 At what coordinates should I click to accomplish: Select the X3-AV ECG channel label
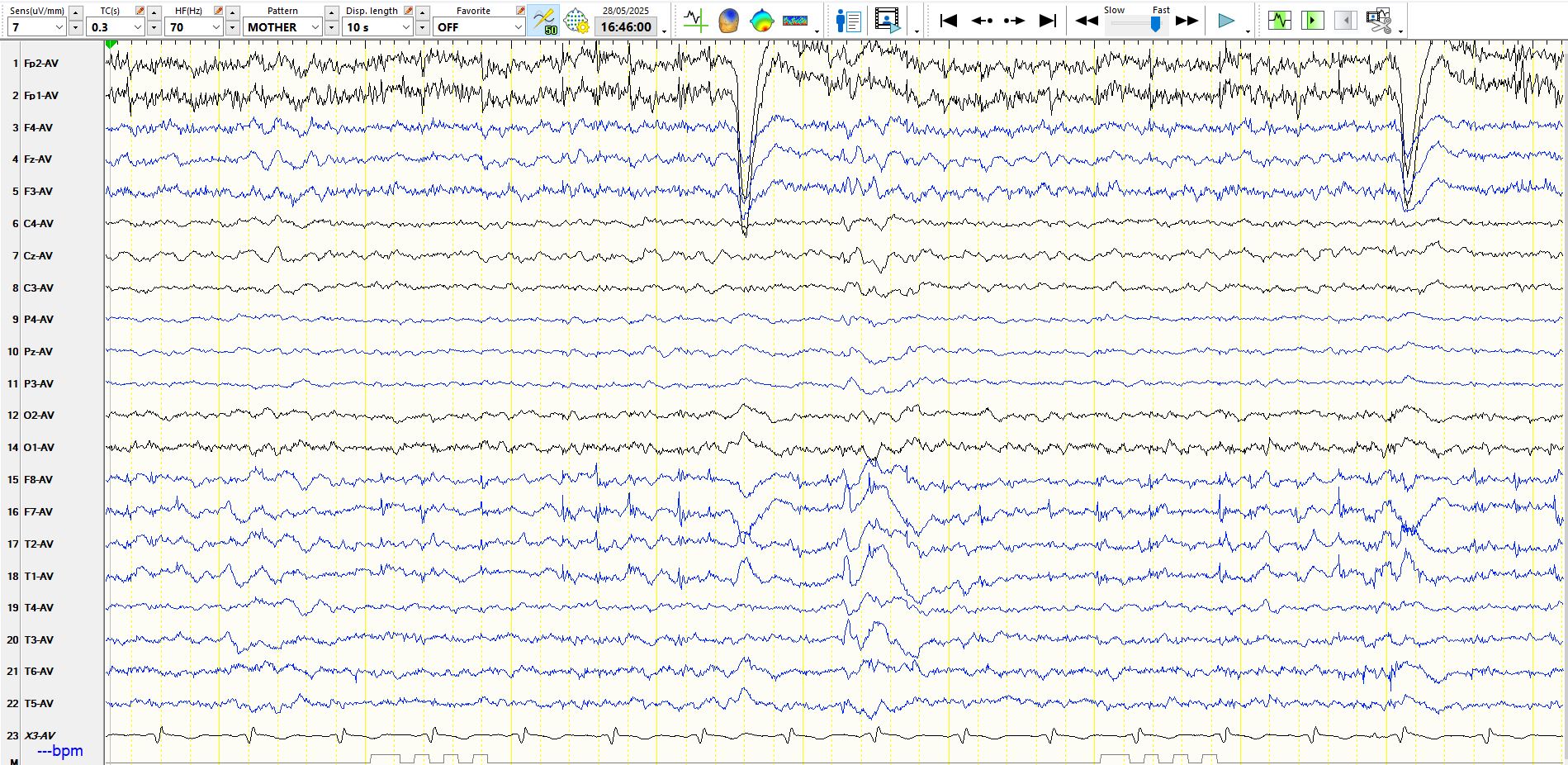click(x=40, y=736)
